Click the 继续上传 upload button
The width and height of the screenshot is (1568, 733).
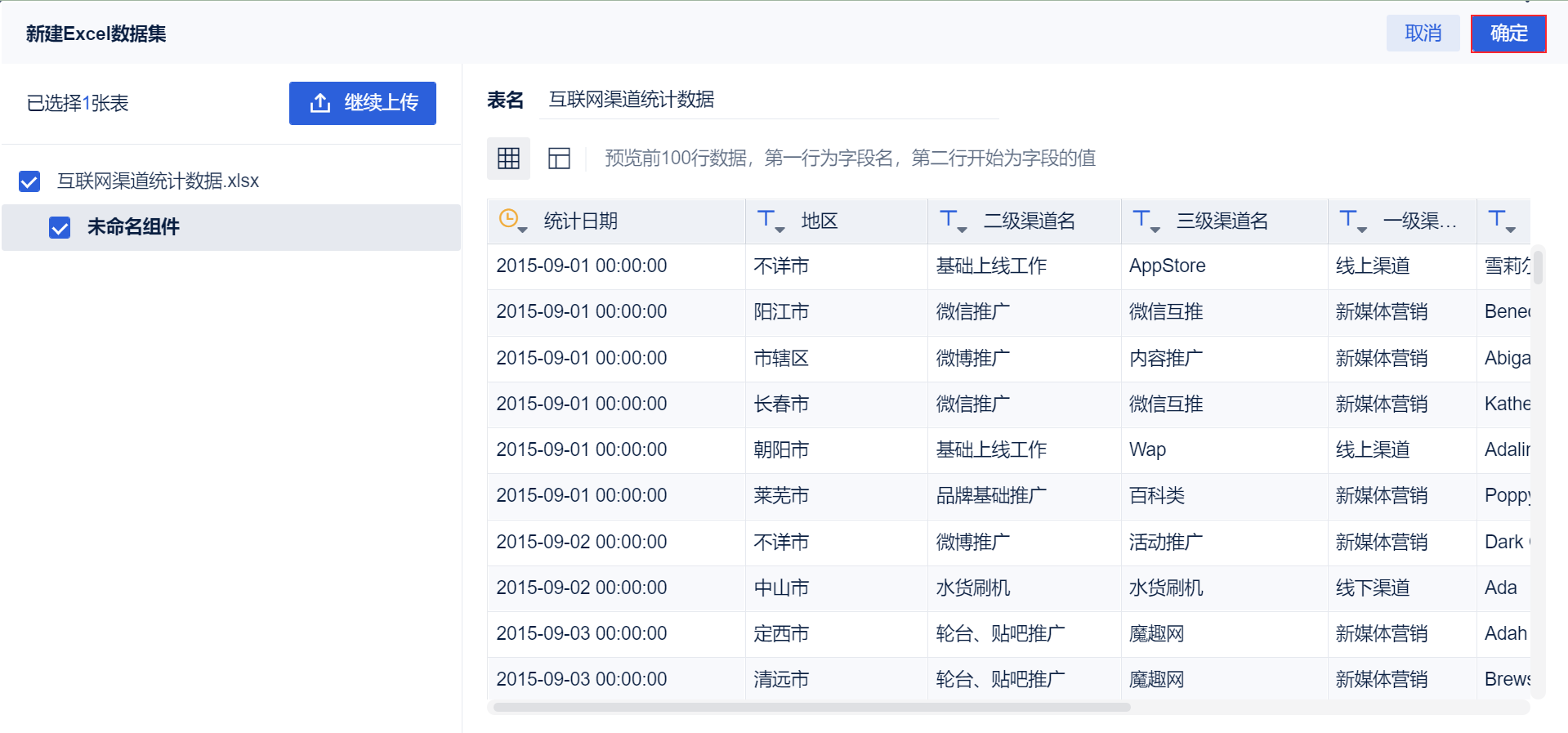(x=363, y=103)
